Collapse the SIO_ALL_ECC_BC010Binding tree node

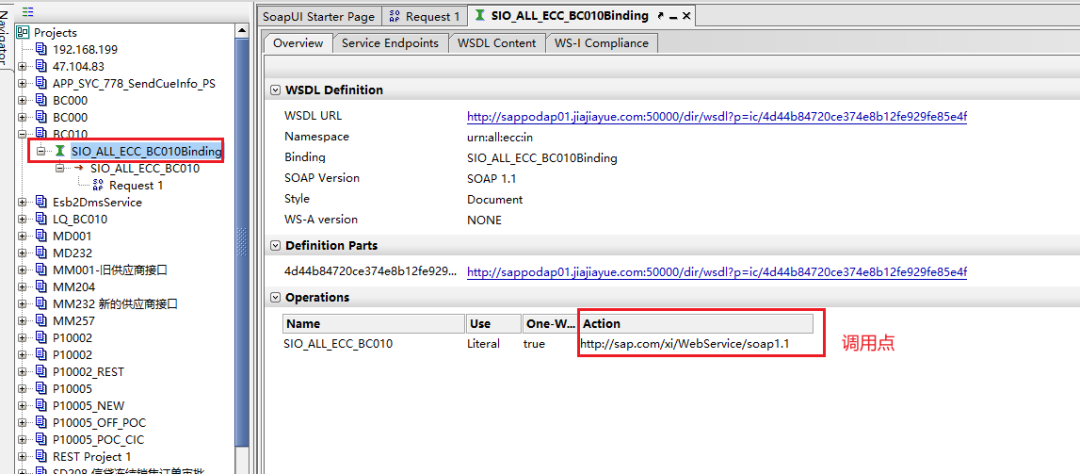pyautogui.click(x=41, y=151)
